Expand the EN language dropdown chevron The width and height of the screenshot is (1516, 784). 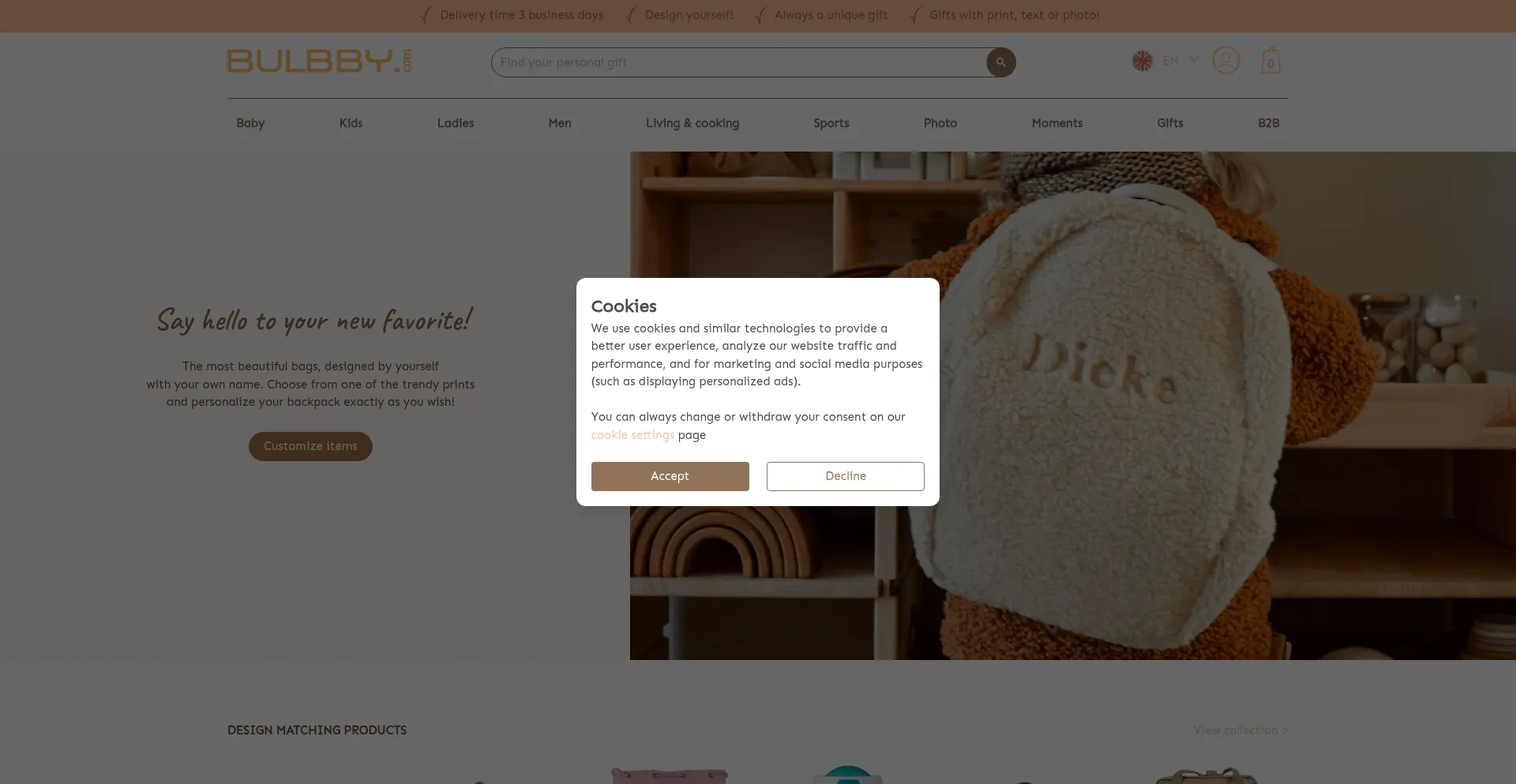point(1194,59)
